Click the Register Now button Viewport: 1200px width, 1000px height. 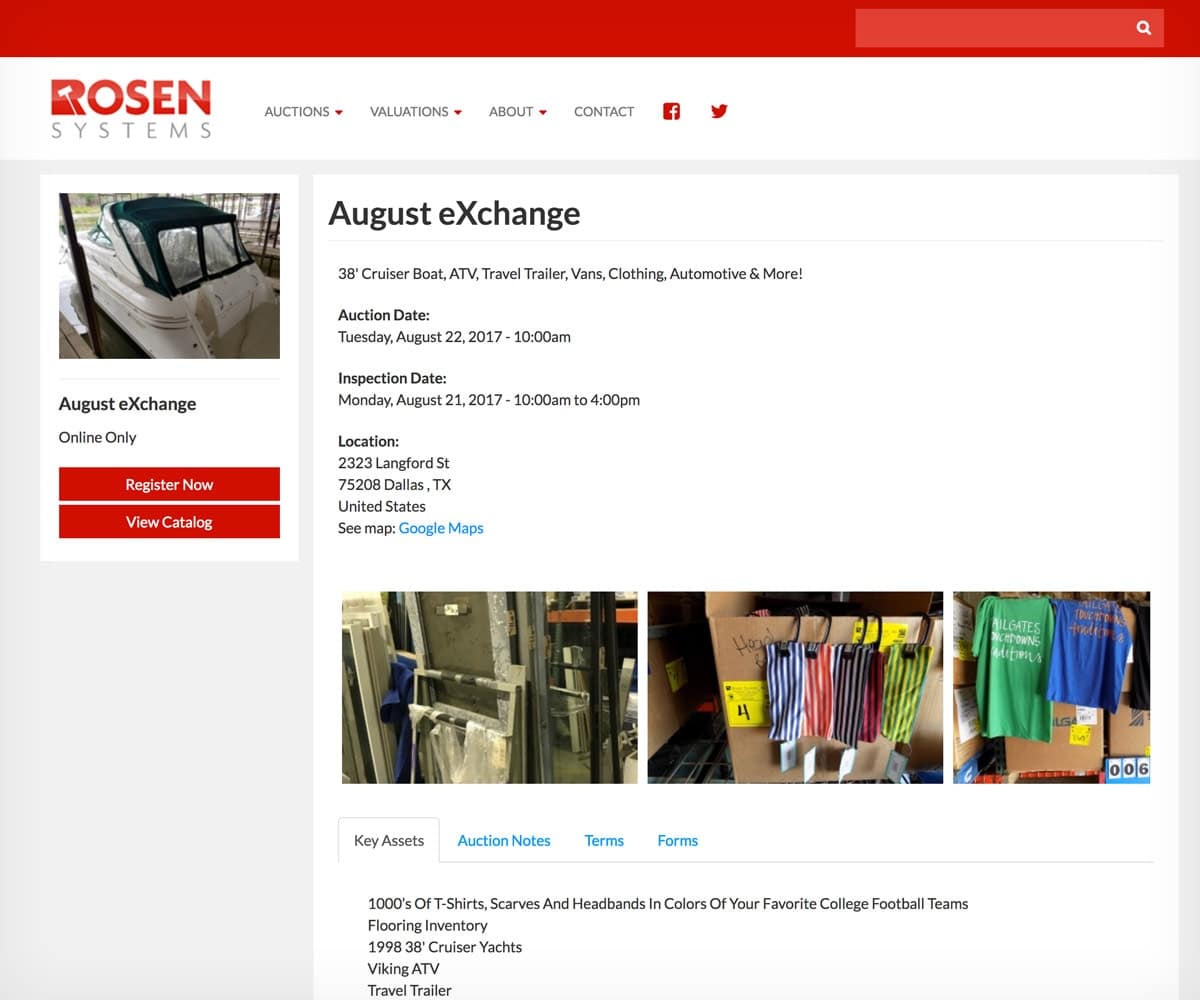point(169,484)
